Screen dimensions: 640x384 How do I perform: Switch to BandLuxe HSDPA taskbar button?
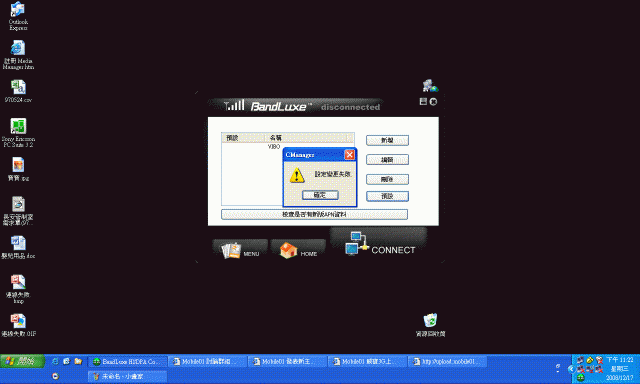(128, 362)
